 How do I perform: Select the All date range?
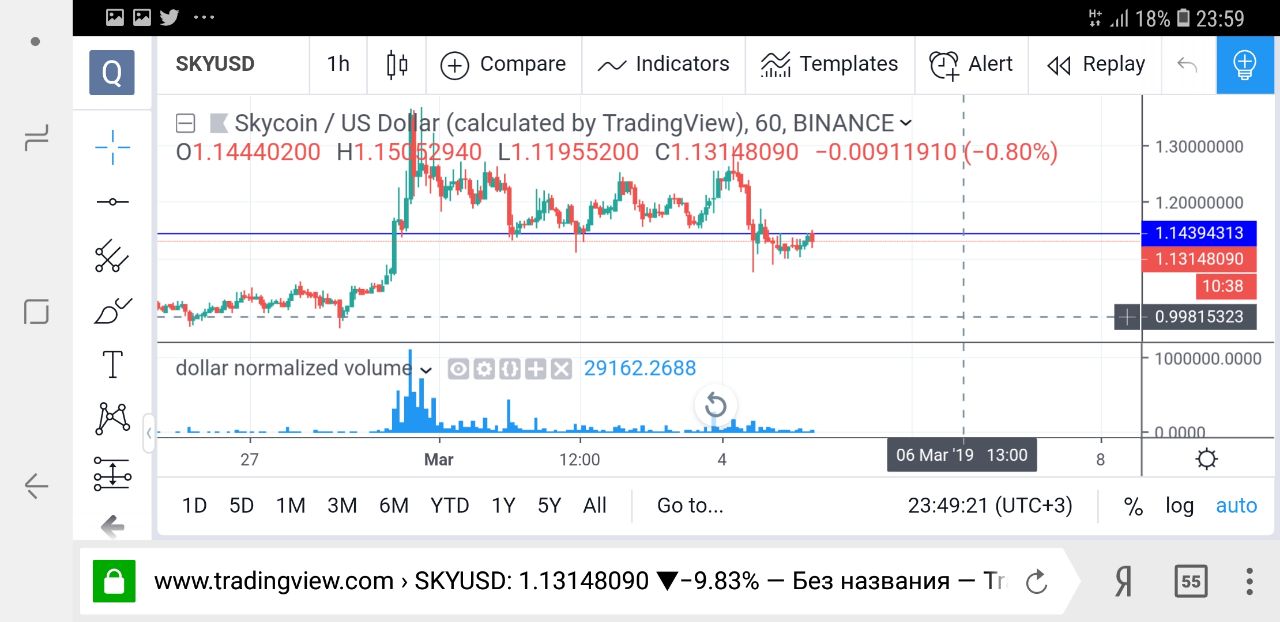(x=595, y=506)
